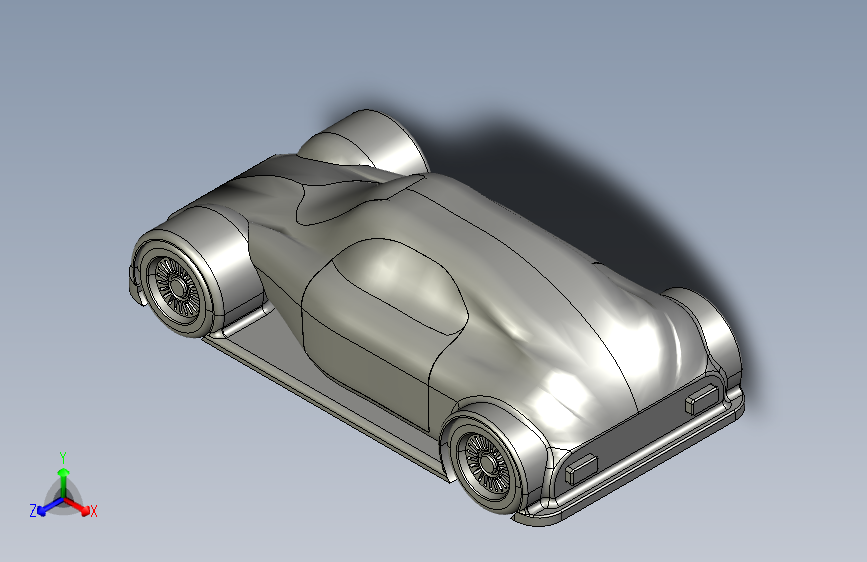The width and height of the screenshot is (867, 562).
Task: Select the right rectangular tail light
Action: (x=702, y=398)
